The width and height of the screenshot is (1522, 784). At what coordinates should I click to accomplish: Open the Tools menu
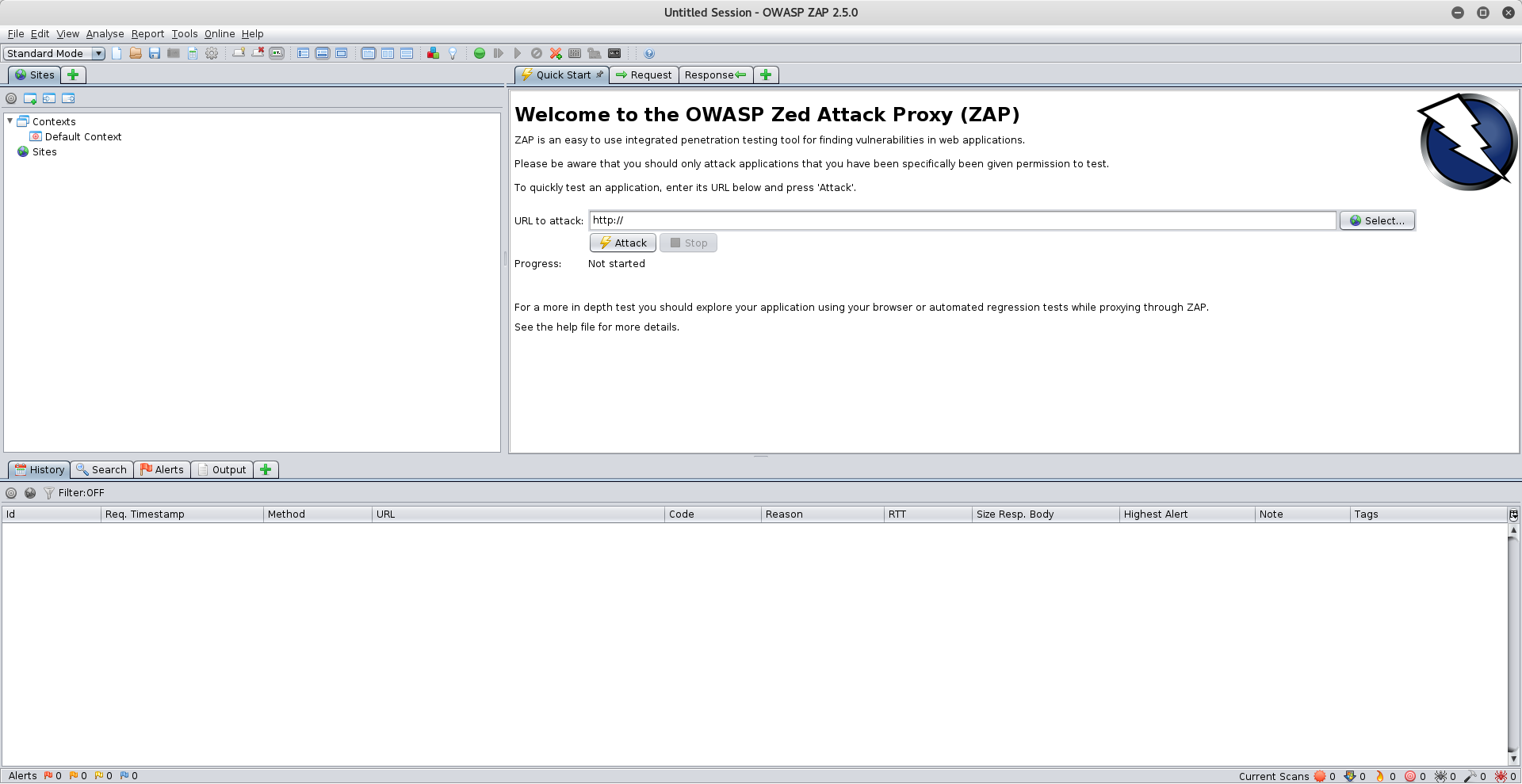[x=184, y=33]
